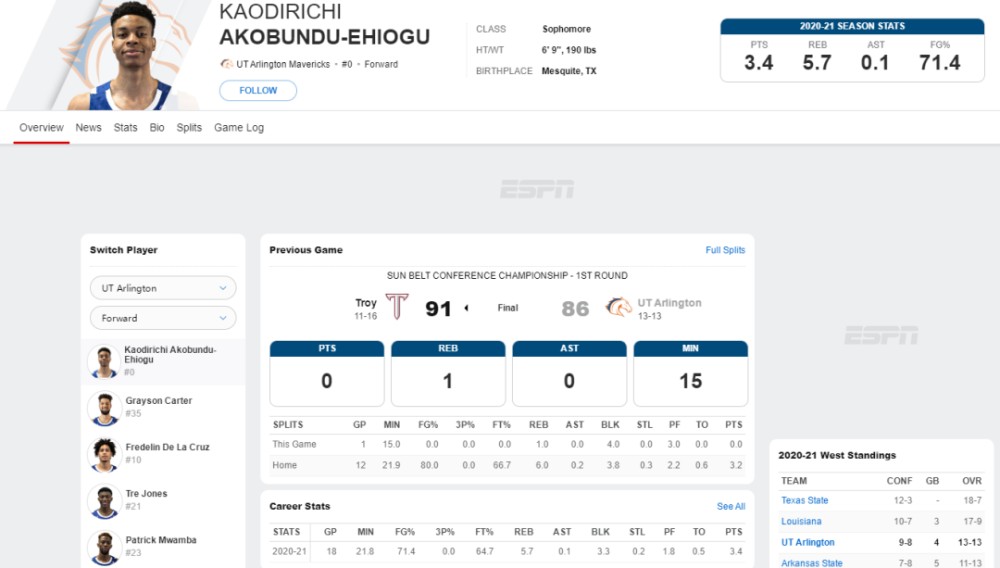This screenshot has height=568, width=1000.
Task: Click See All career stats link
Action: coord(731,506)
